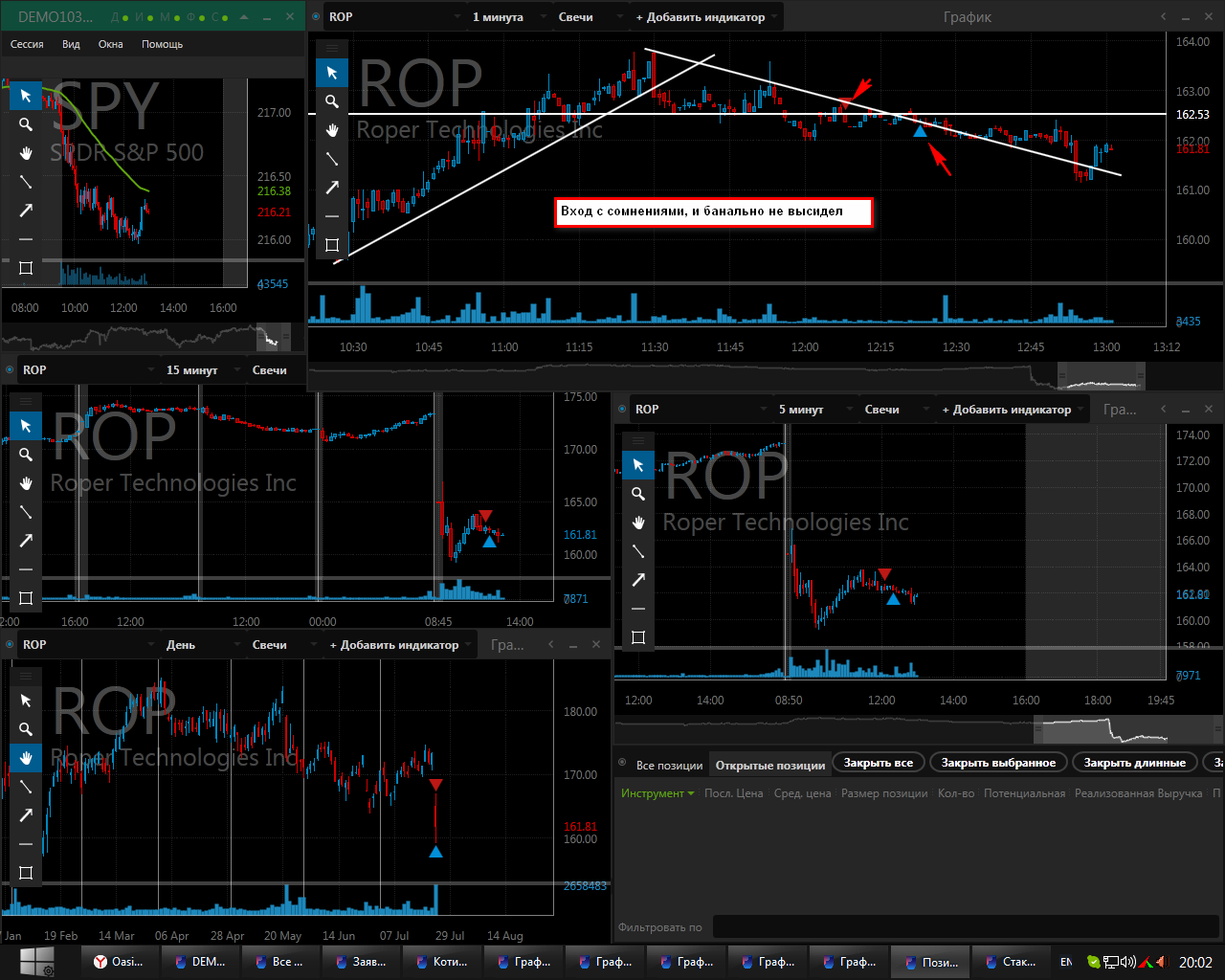The width and height of the screenshot is (1225, 980).
Task: Select the magnifier zoom tool in 1-minute ROP chart
Action: [x=332, y=101]
